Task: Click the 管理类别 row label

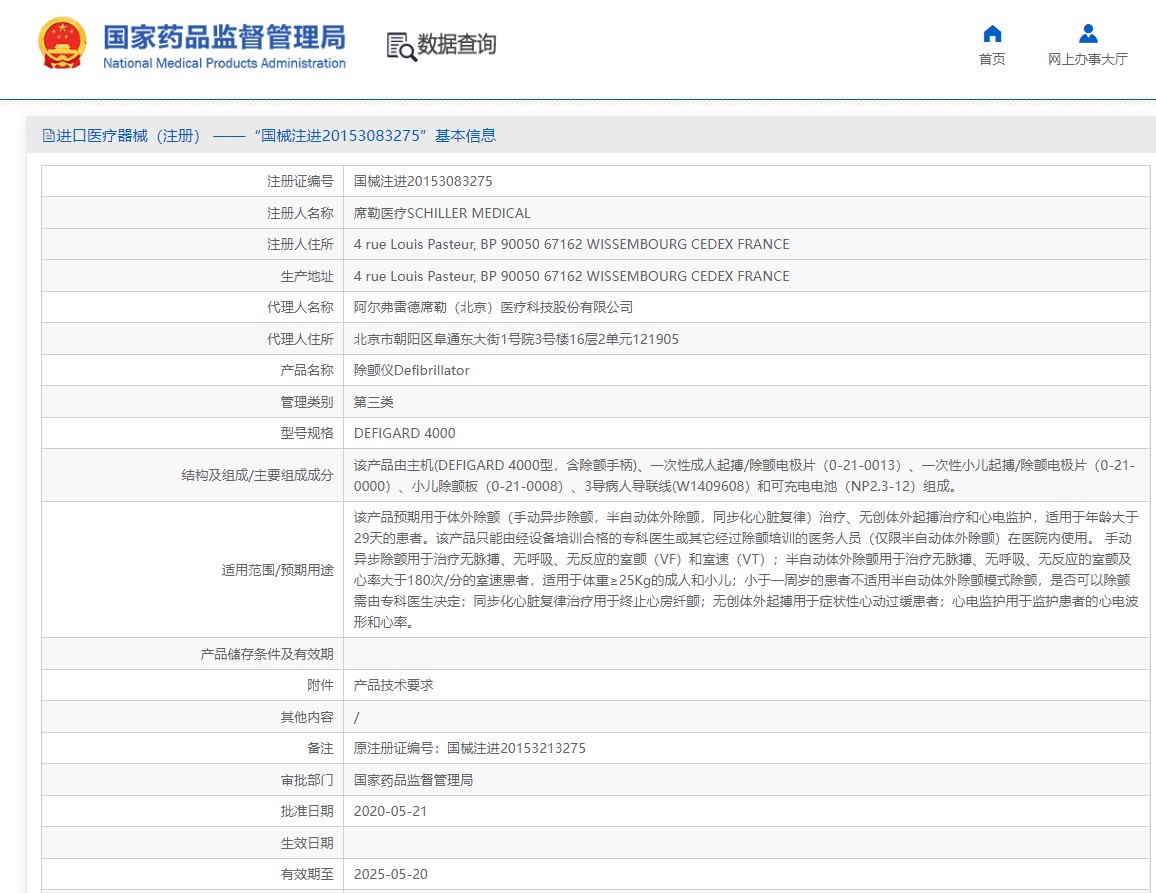Action: [307, 402]
